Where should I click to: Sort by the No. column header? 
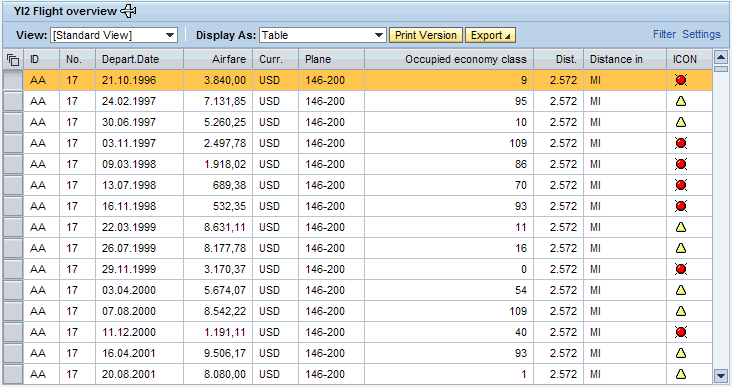point(77,59)
